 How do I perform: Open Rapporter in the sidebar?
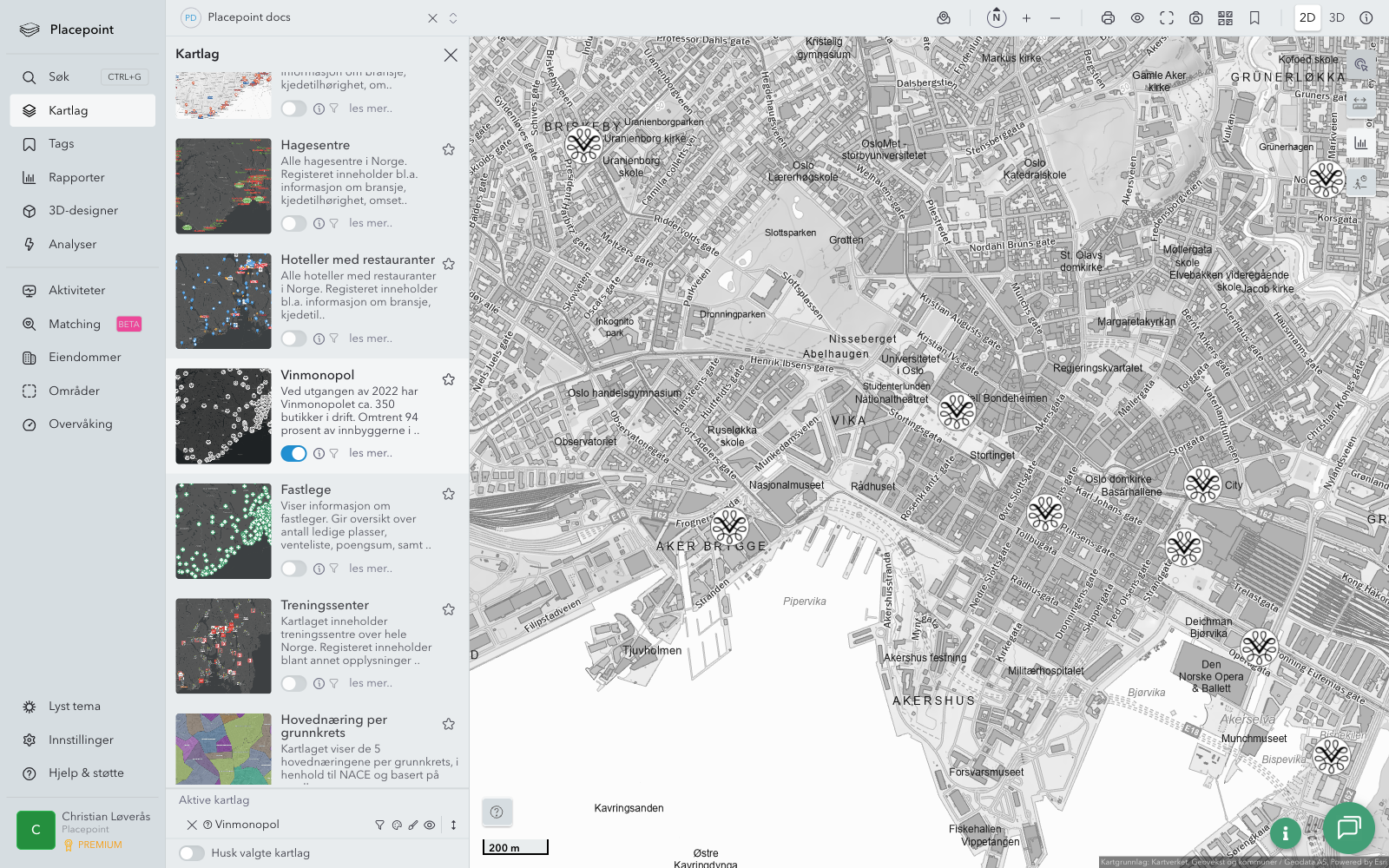(76, 178)
